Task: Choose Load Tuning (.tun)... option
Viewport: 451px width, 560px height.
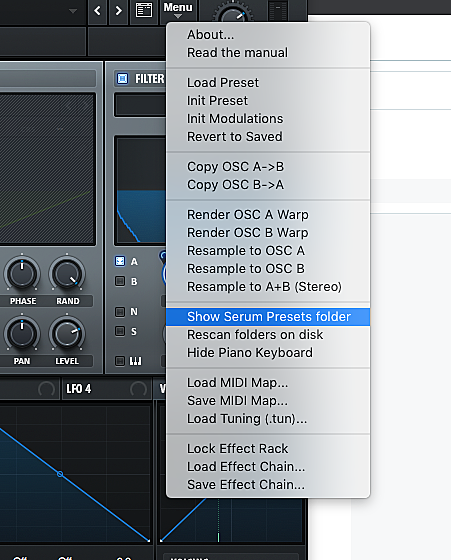Action: pyautogui.click(x=247, y=419)
